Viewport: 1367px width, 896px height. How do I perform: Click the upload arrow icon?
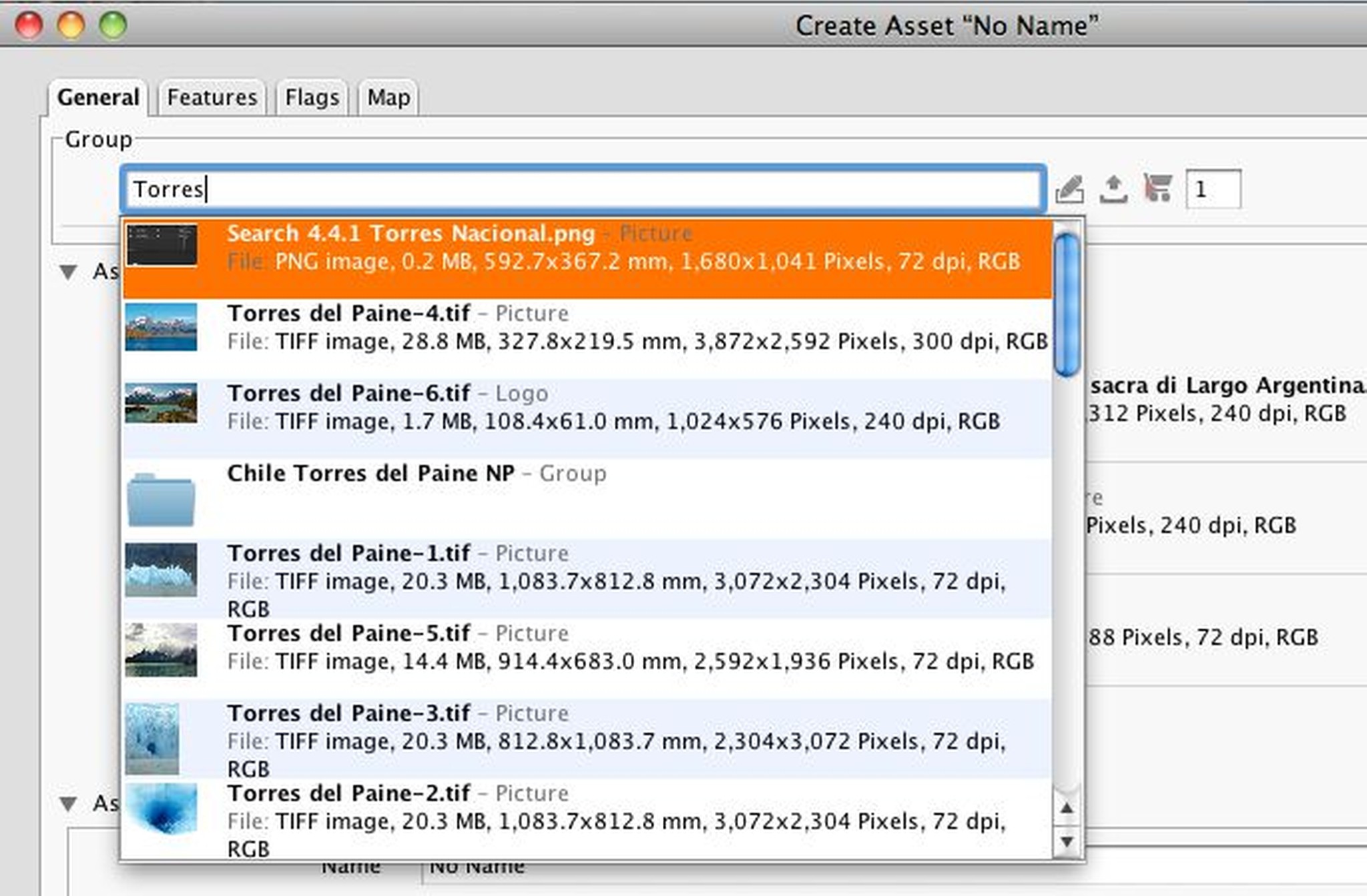pyautogui.click(x=1113, y=189)
